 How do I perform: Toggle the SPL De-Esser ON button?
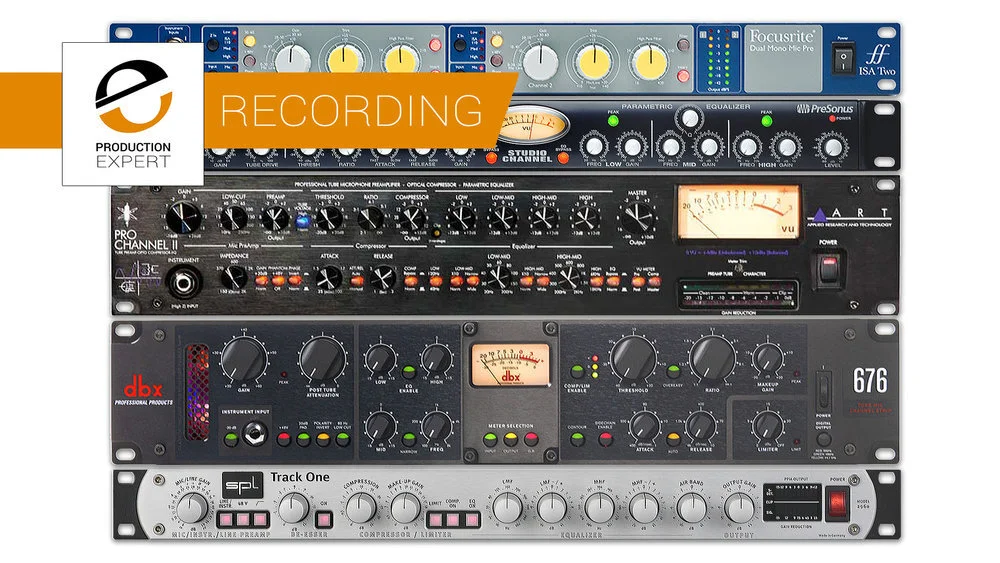pyautogui.click(x=323, y=519)
